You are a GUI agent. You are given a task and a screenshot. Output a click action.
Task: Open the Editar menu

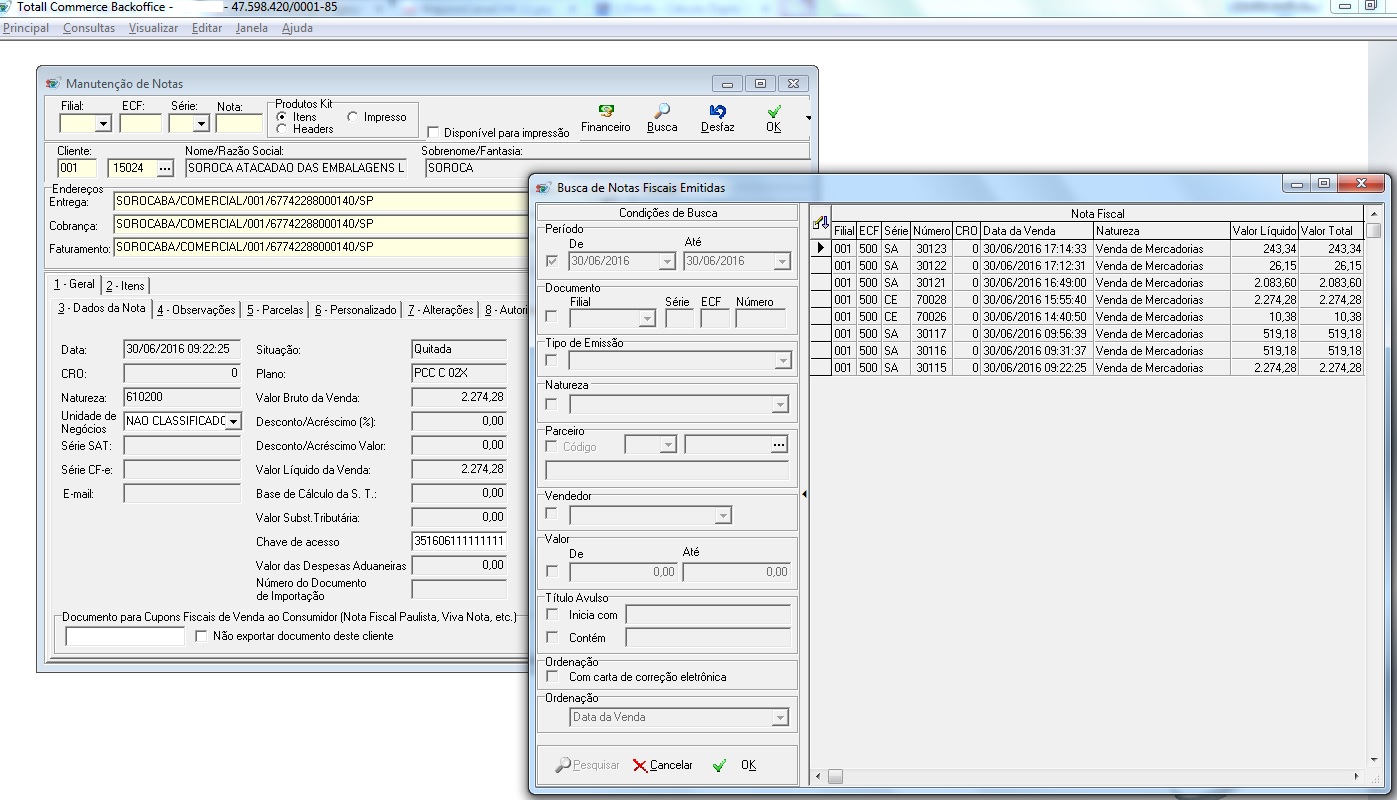pos(207,28)
